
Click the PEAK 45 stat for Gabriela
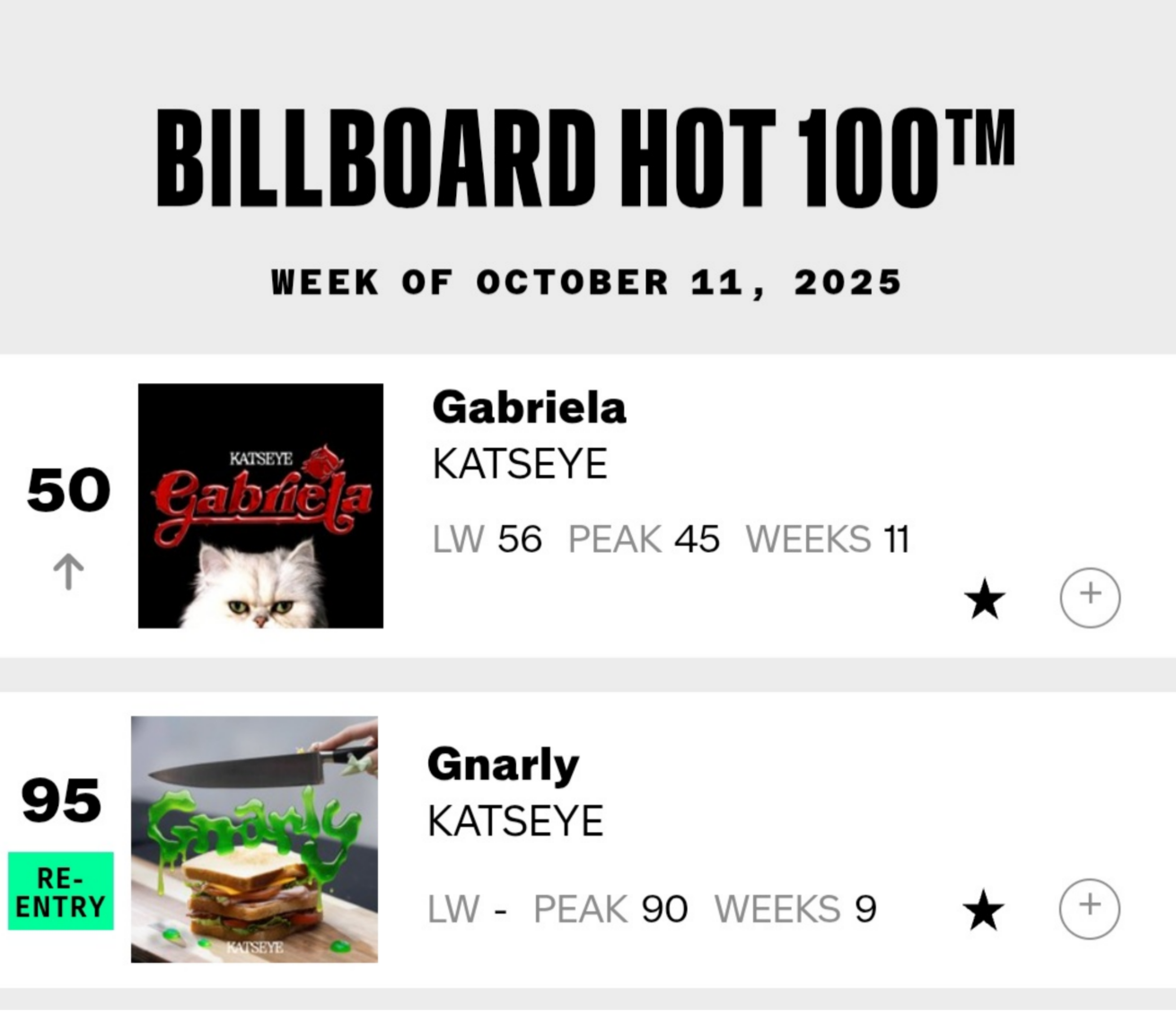click(x=644, y=539)
